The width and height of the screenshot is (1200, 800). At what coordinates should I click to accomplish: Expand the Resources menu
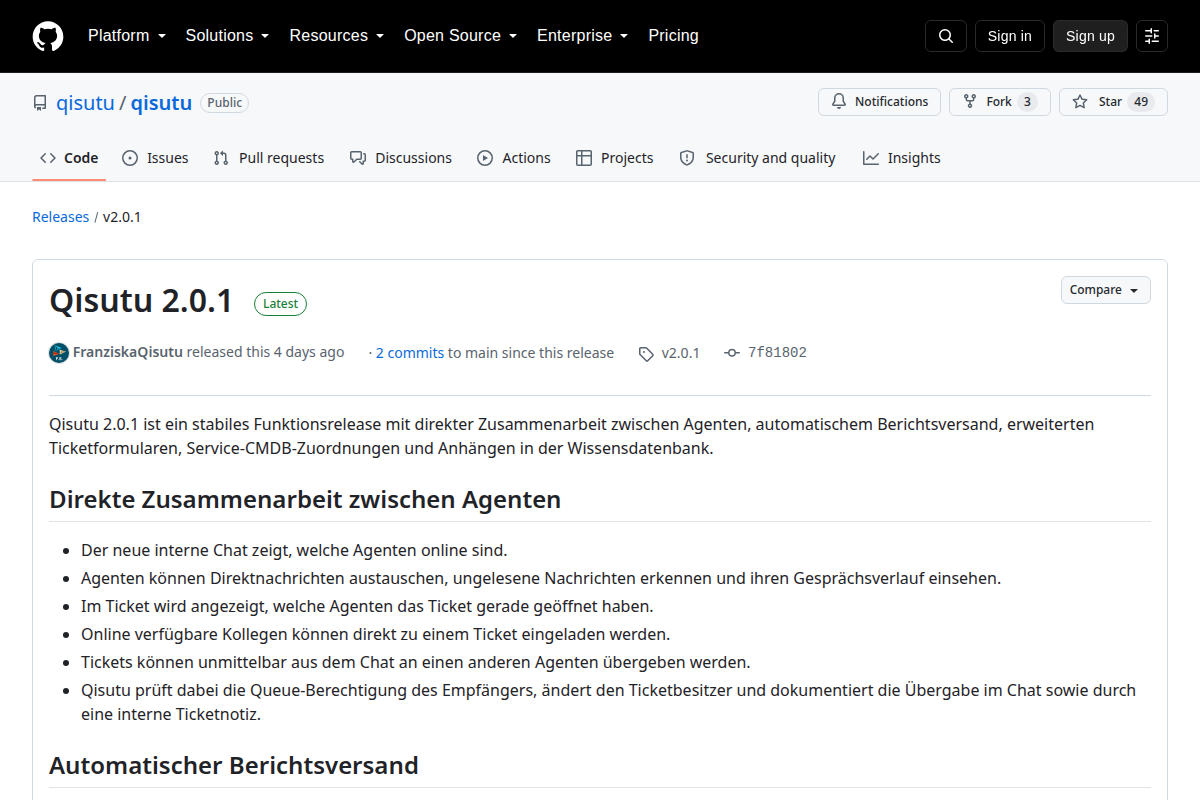coord(337,36)
